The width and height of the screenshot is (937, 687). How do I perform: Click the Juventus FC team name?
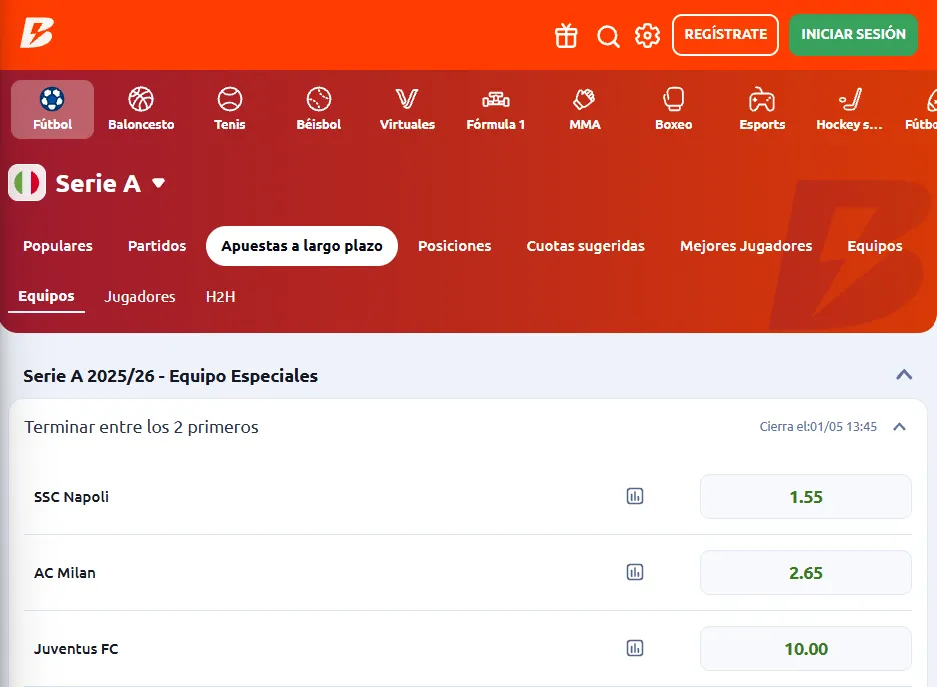click(76, 649)
